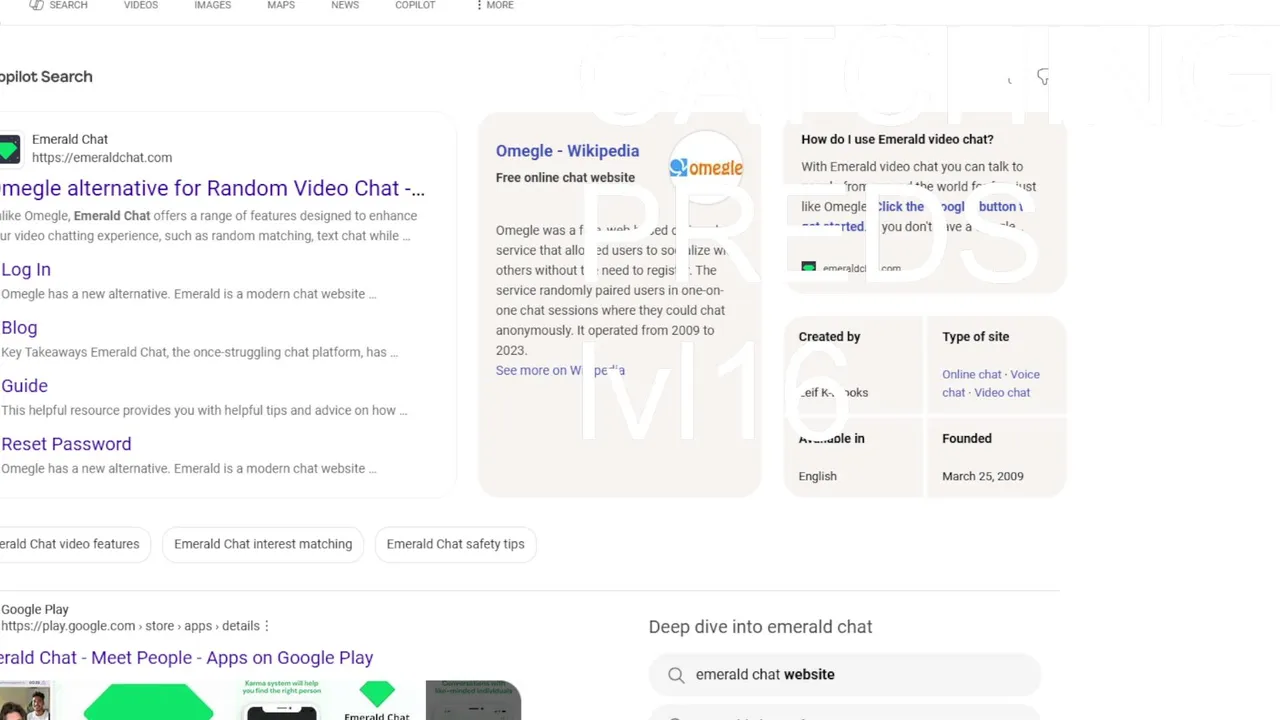The image size is (1280, 720).
Task: Select the Emerald Chat interest matching chip
Action: coord(263,544)
